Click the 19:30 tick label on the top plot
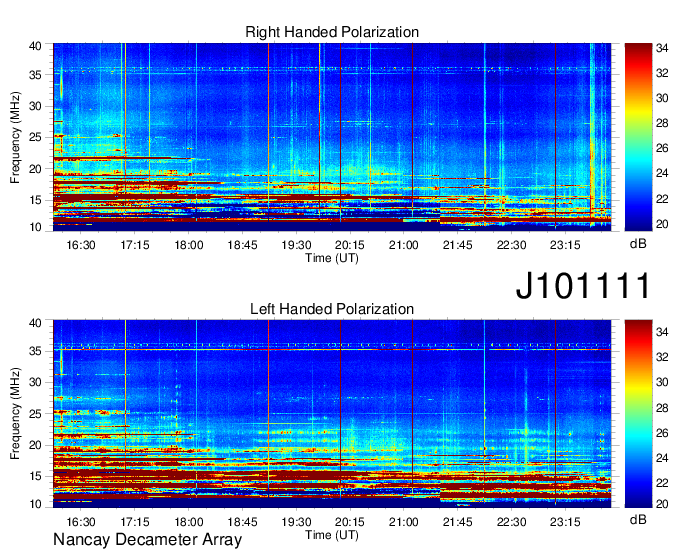The image size is (680, 552). pos(296,245)
